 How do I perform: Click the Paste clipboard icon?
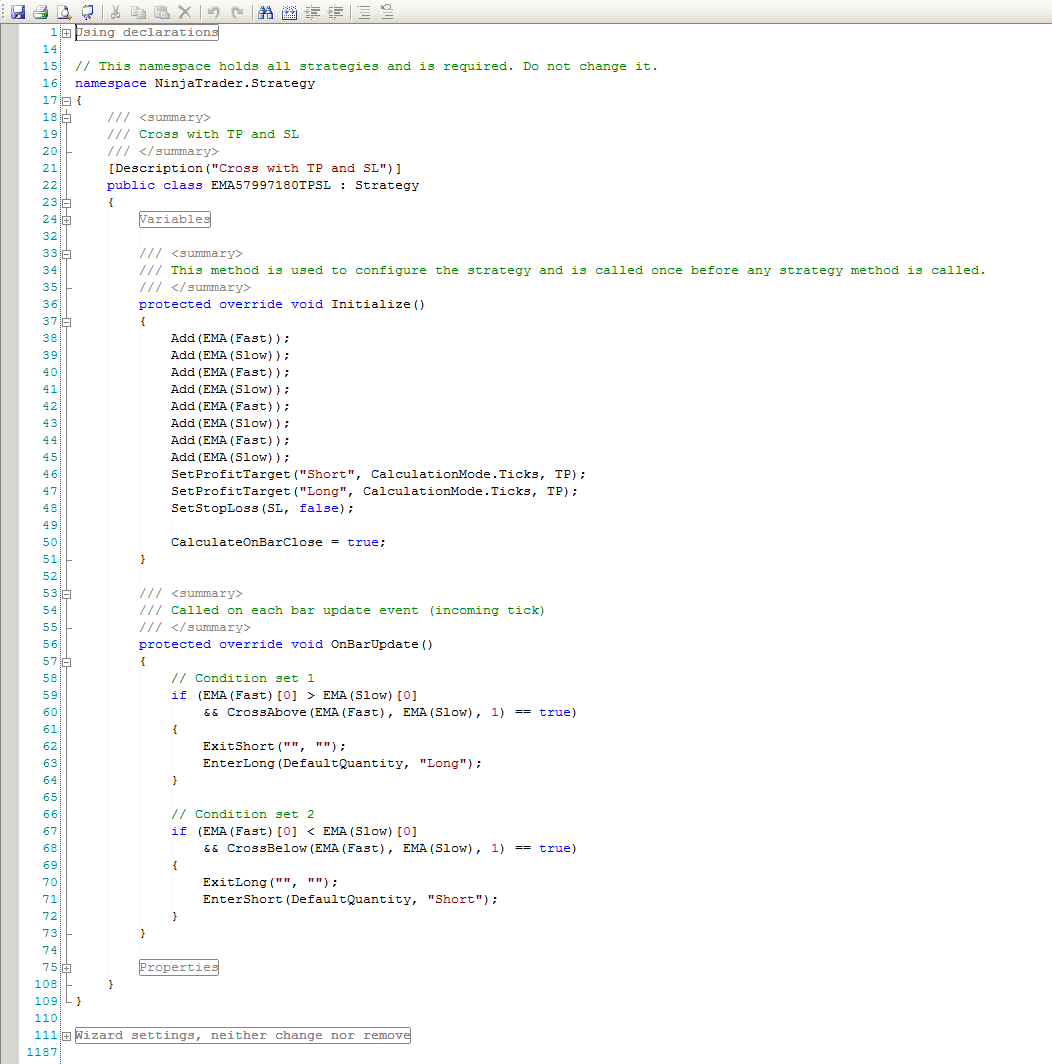pyautogui.click(x=162, y=12)
